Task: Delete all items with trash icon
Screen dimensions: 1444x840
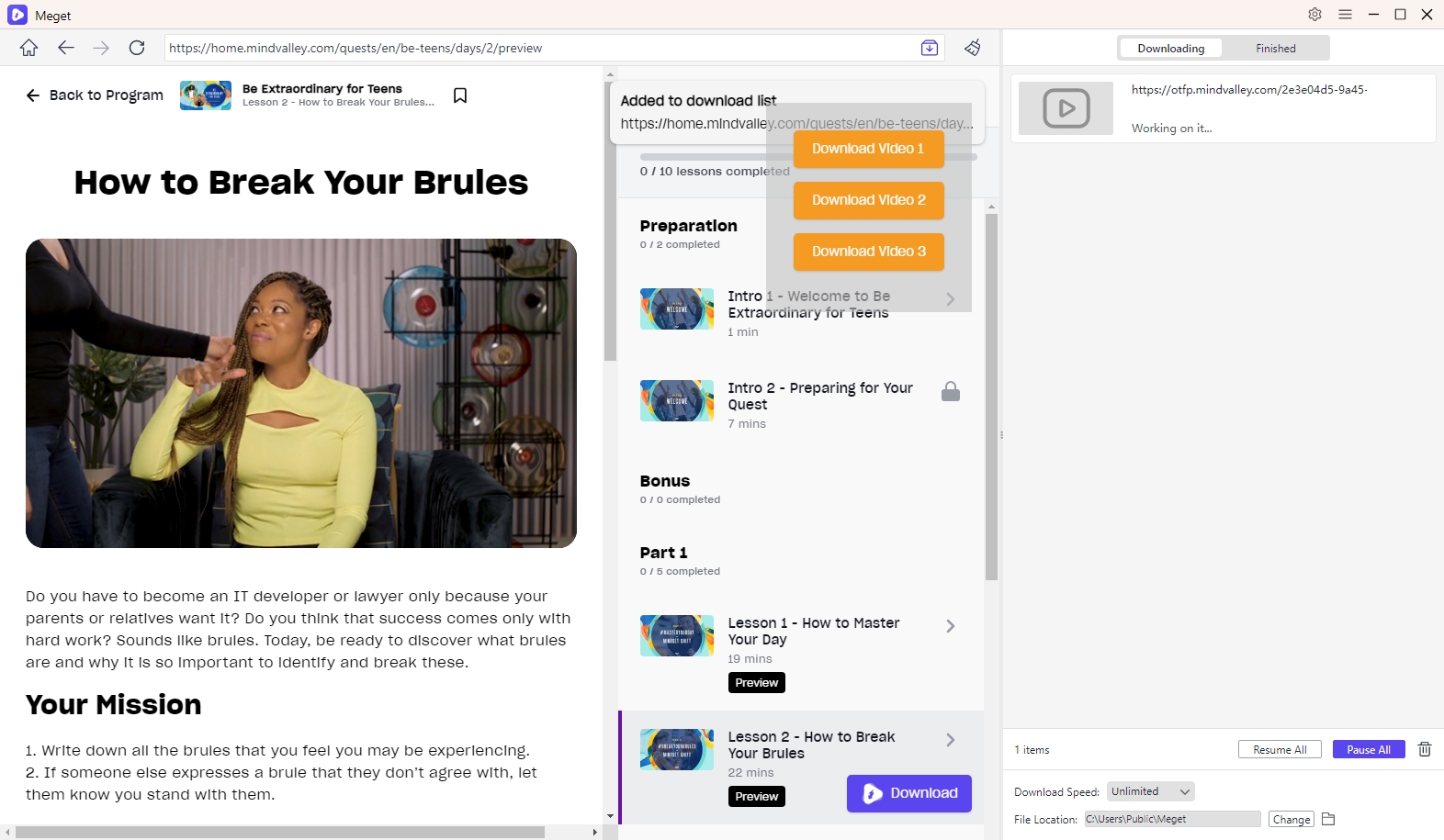Action: tap(1425, 749)
